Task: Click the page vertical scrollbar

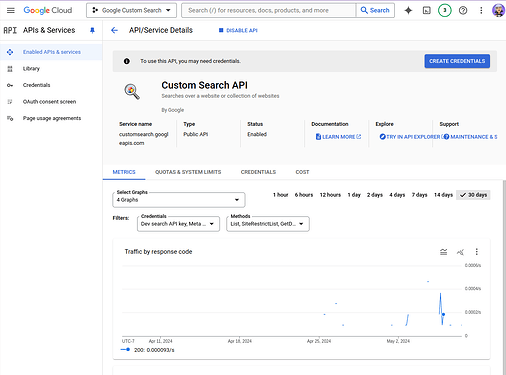Action: tap(504, 277)
